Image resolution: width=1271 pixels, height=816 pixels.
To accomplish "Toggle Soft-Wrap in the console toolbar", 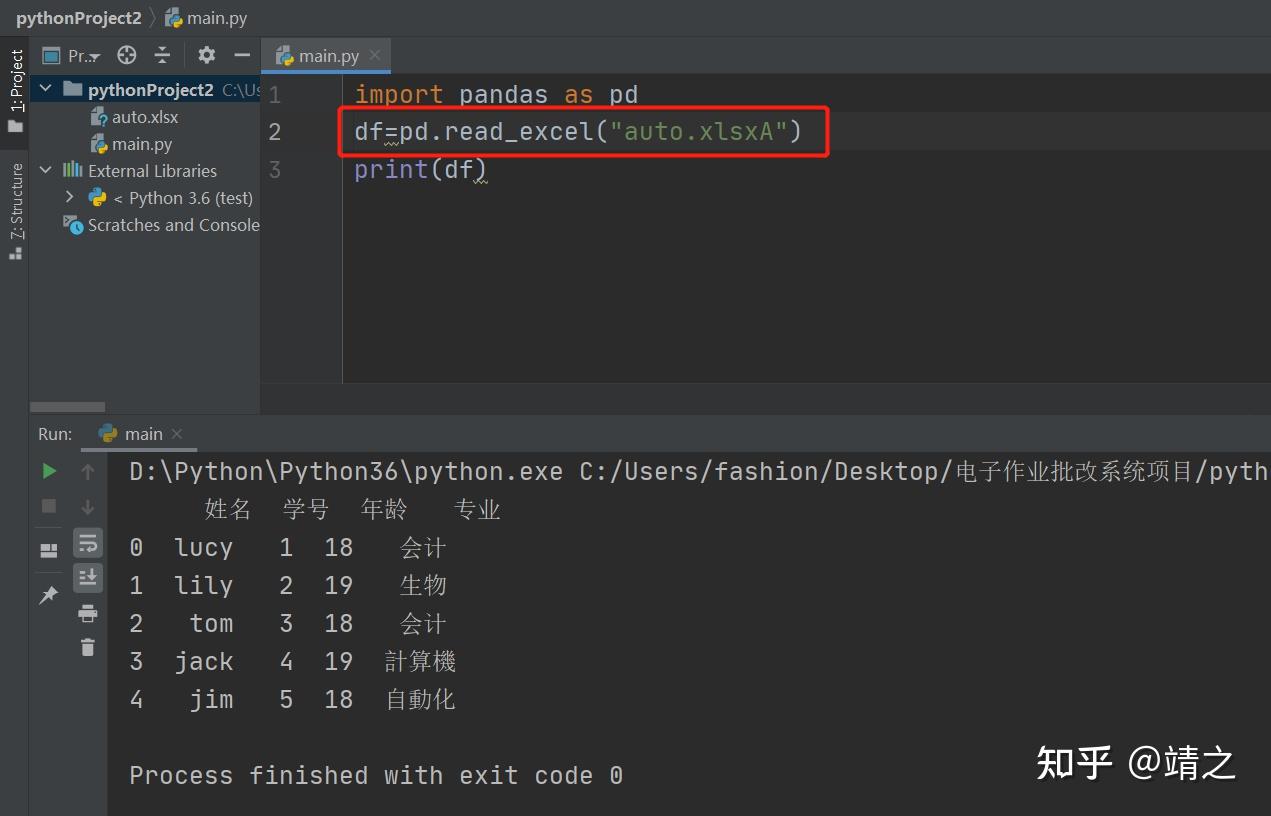I will click(87, 541).
